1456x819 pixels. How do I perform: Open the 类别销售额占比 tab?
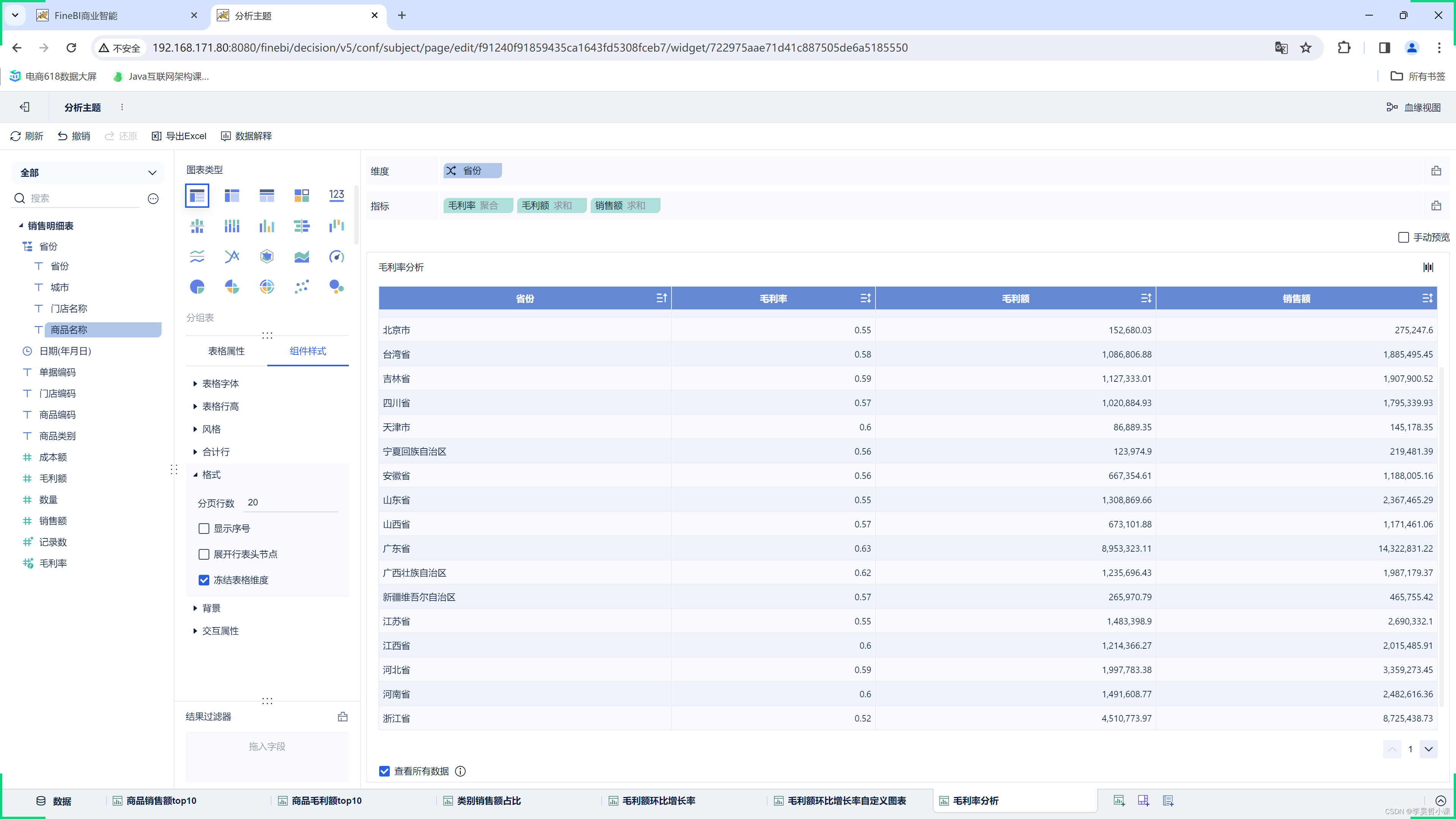pyautogui.click(x=482, y=800)
